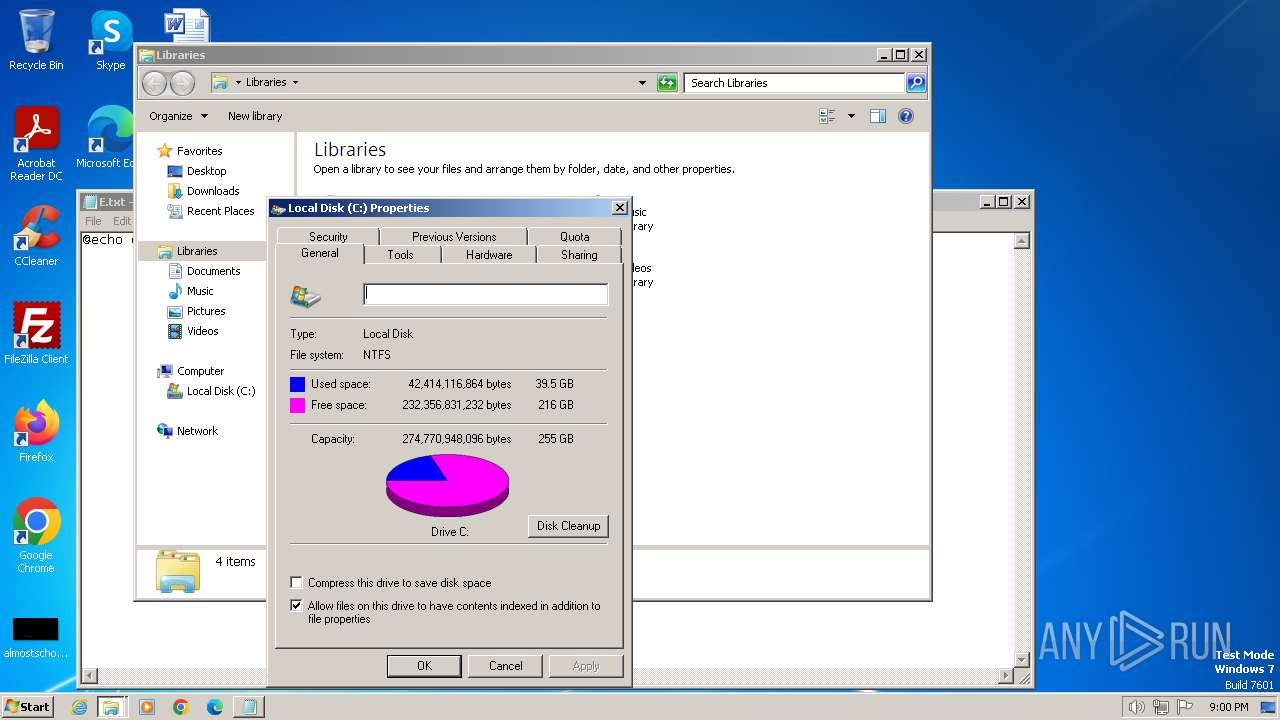Switch to the Tools tab

pyautogui.click(x=400, y=255)
